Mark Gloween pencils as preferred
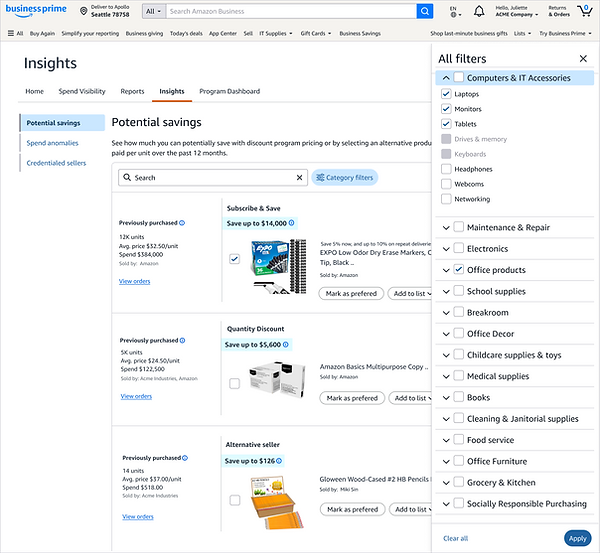This screenshot has width=600, height=553. pyautogui.click(x=352, y=509)
